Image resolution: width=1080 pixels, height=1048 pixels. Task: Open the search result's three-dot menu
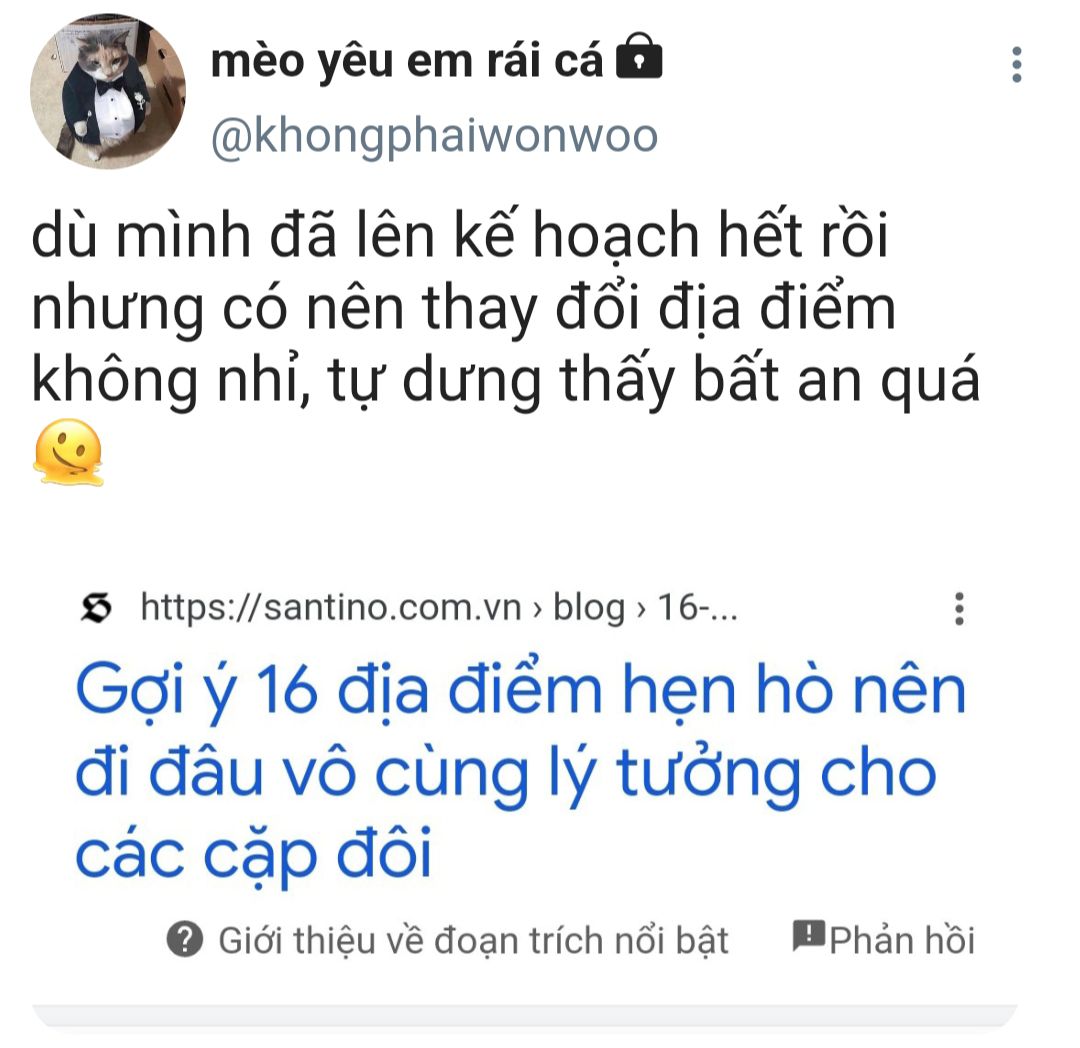959,609
